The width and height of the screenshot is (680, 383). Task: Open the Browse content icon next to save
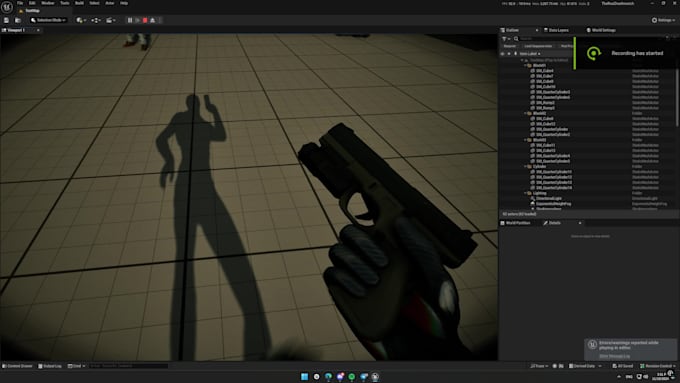point(18,20)
